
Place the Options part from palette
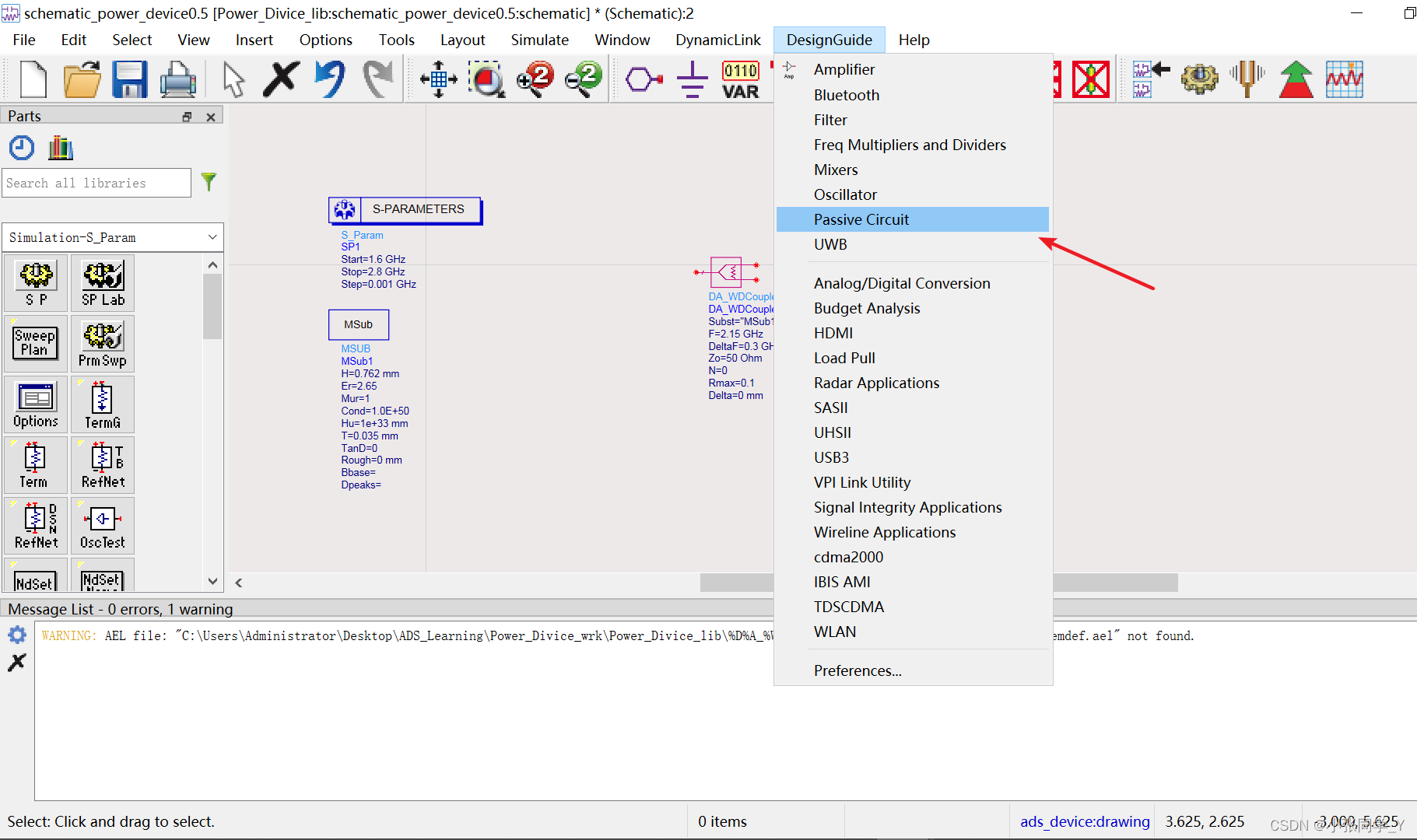pos(36,404)
